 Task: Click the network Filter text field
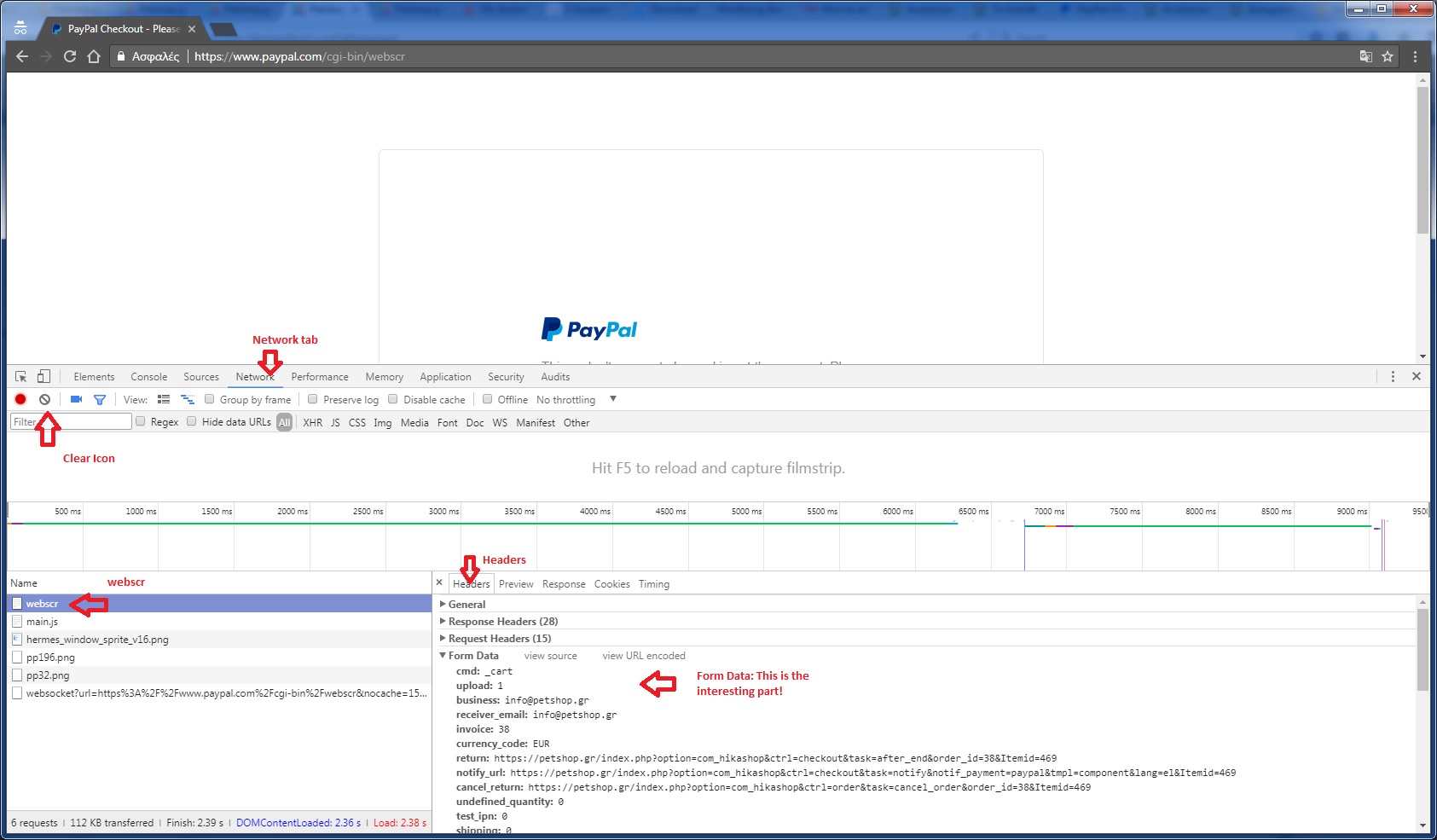pos(71,421)
